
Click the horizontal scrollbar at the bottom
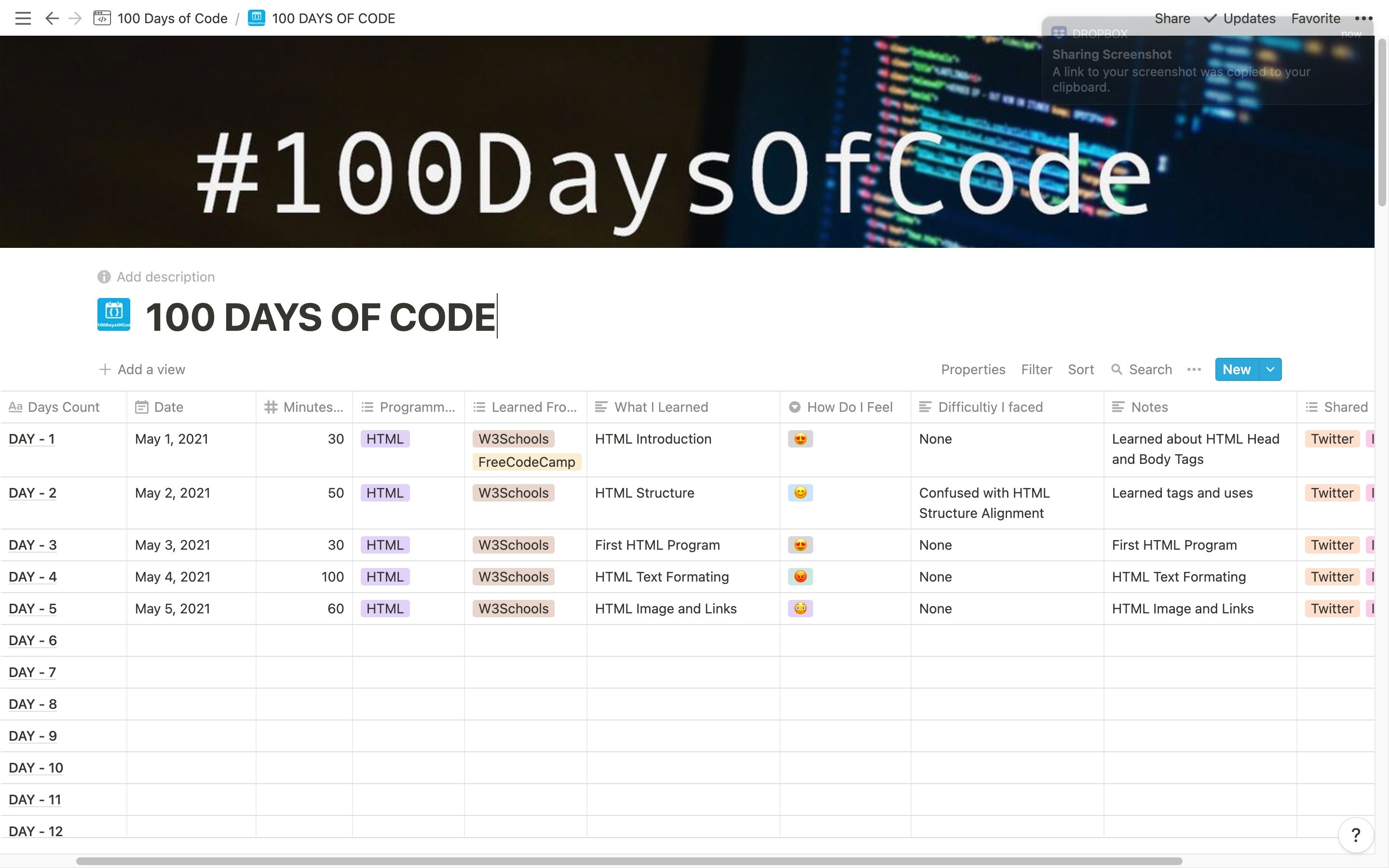pos(628,861)
